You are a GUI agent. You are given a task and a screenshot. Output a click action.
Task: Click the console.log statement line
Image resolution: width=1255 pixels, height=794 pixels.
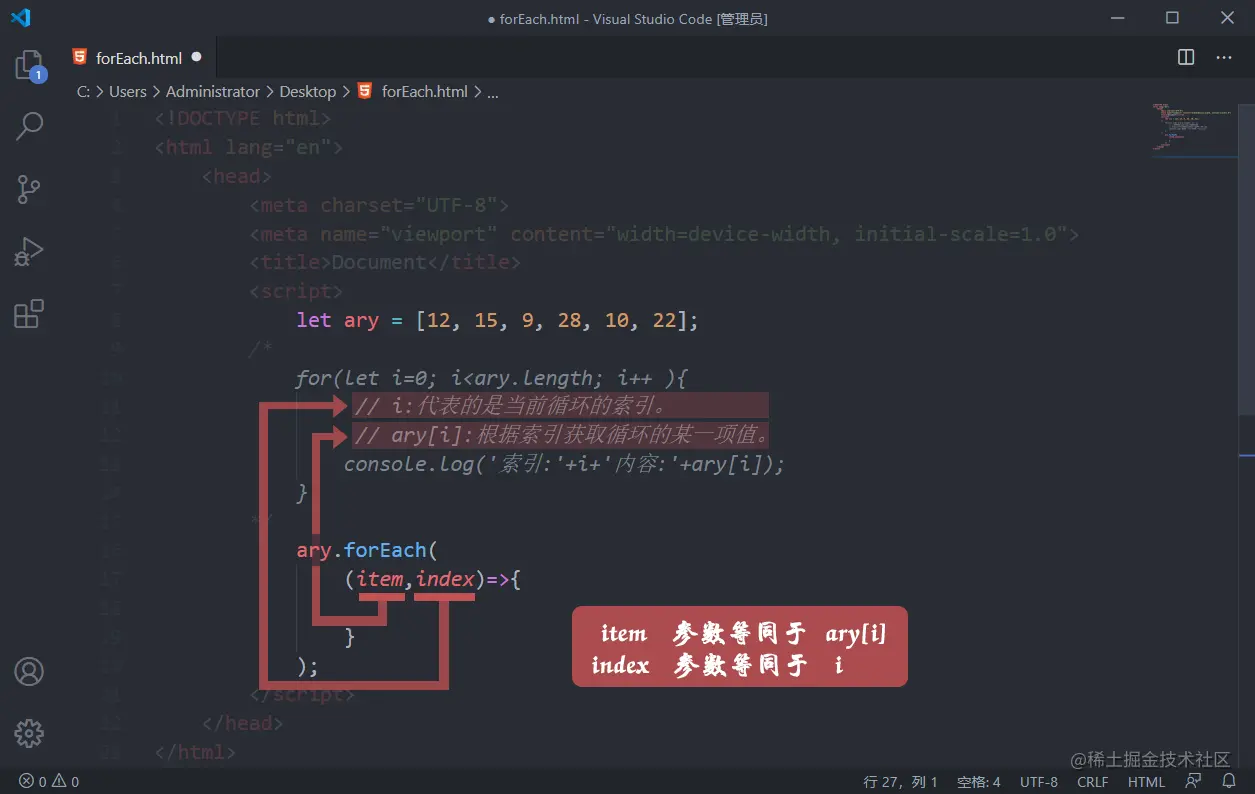coord(564,464)
